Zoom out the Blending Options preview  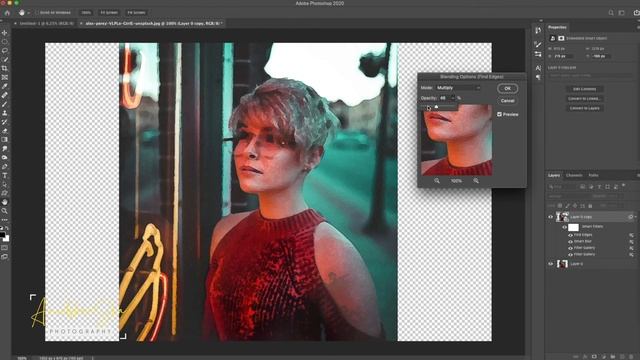[437, 181]
